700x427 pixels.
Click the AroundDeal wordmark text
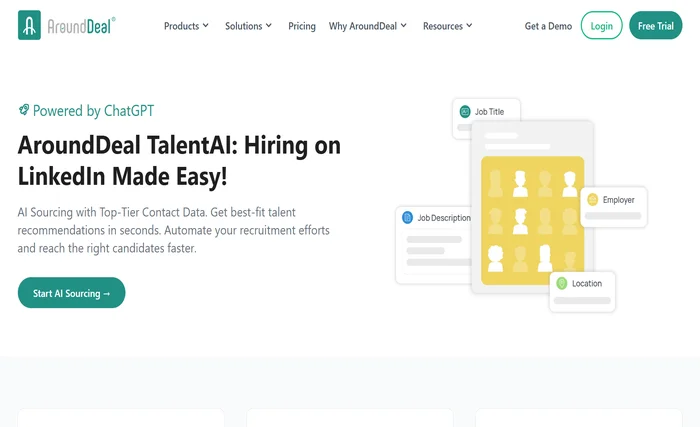(x=81, y=26)
